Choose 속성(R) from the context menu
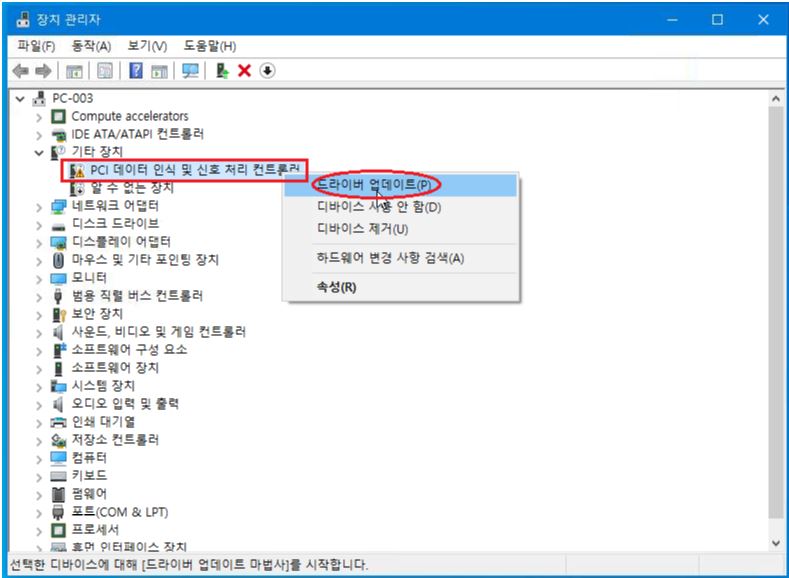 (x=336, y=287)
